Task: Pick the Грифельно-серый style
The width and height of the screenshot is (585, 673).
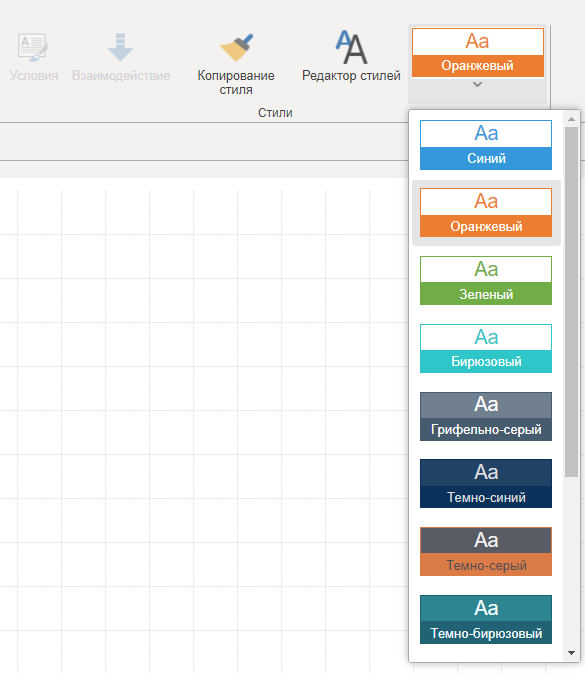Action: click(486, 416)
